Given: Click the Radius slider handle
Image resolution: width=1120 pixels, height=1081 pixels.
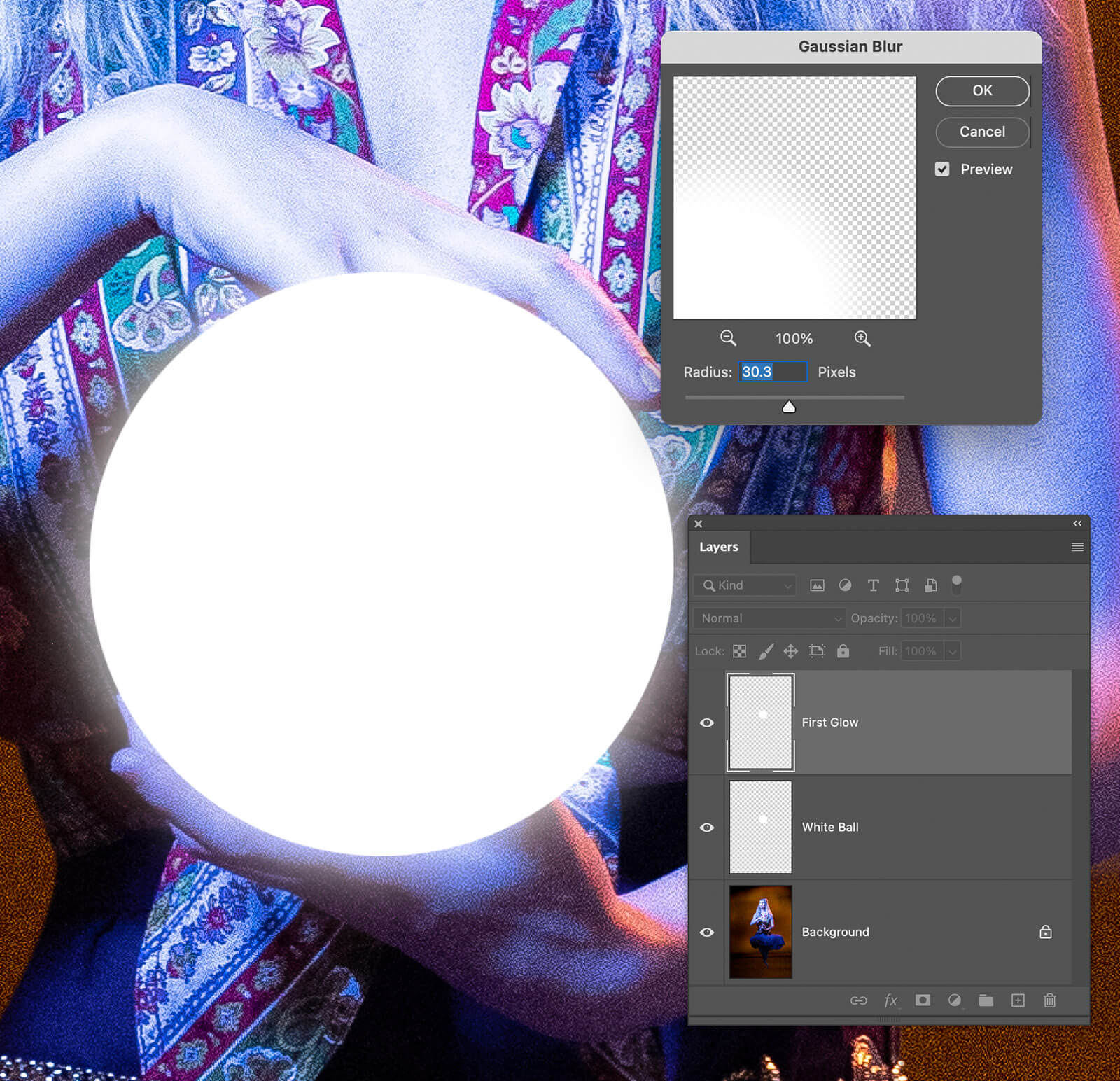Looking at the screenshot, I should 789,407.
